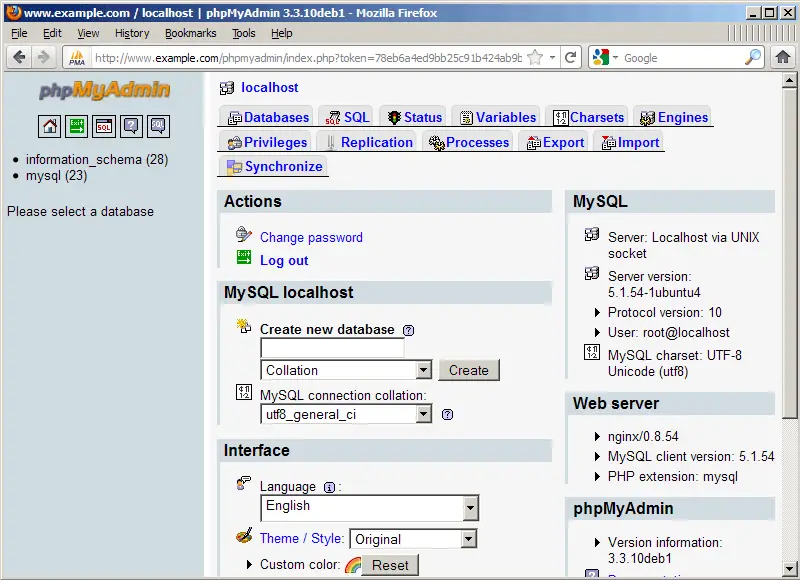The image size is (800, 580).
Task: Click the Create database button
Action: pyautogui.click(x=469, y=370)
